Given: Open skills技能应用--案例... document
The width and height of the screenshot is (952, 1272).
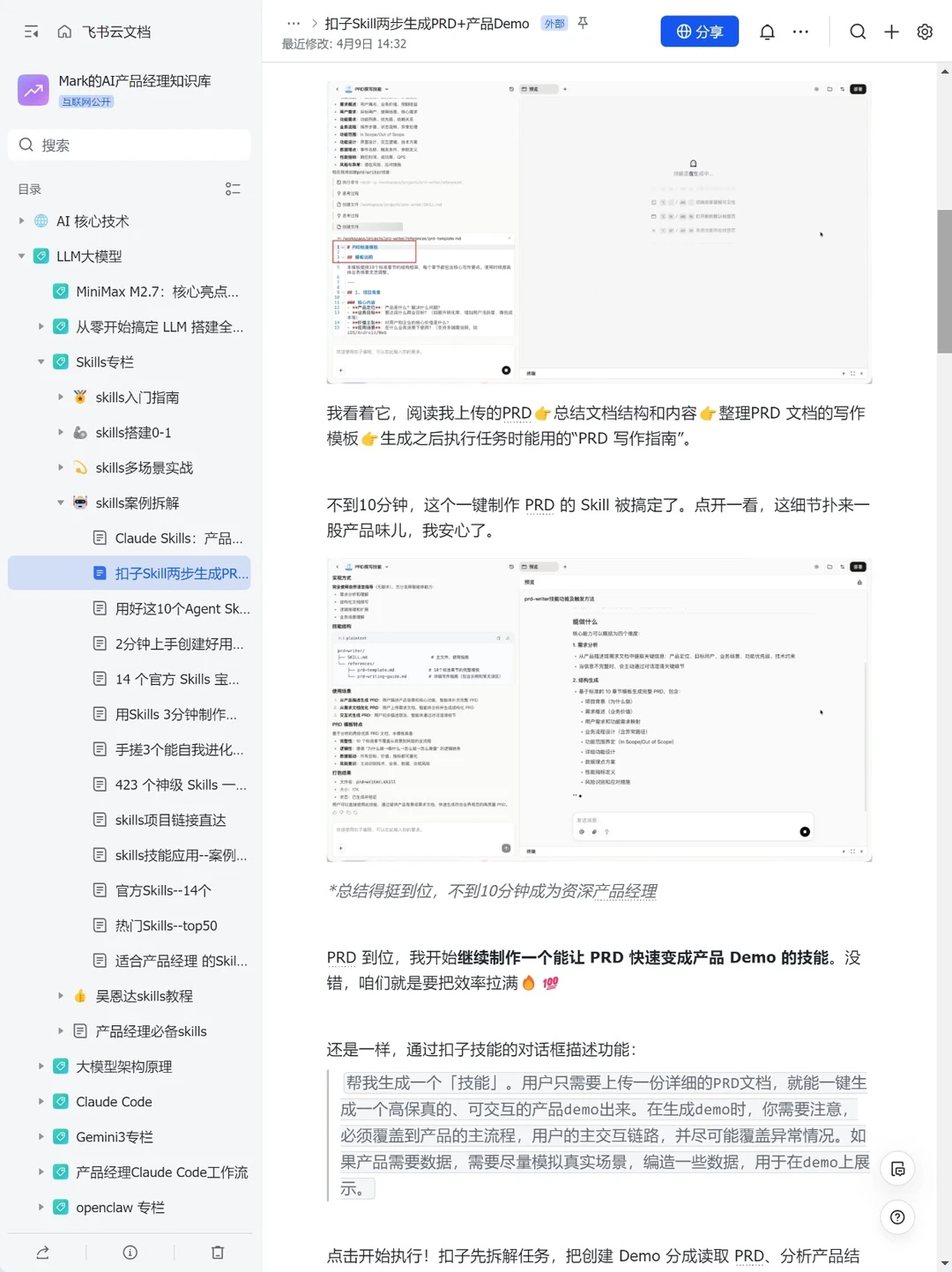Looking at the screenshot, I should coord(130,855).
